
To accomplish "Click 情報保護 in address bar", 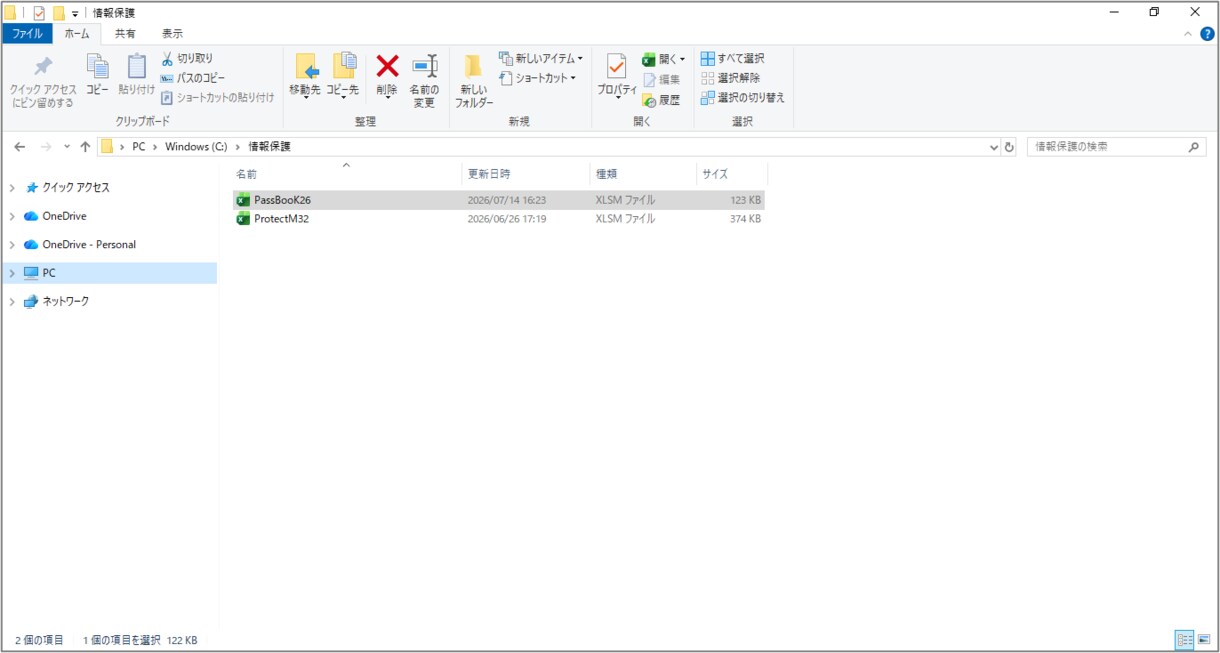I will (270, 147).
